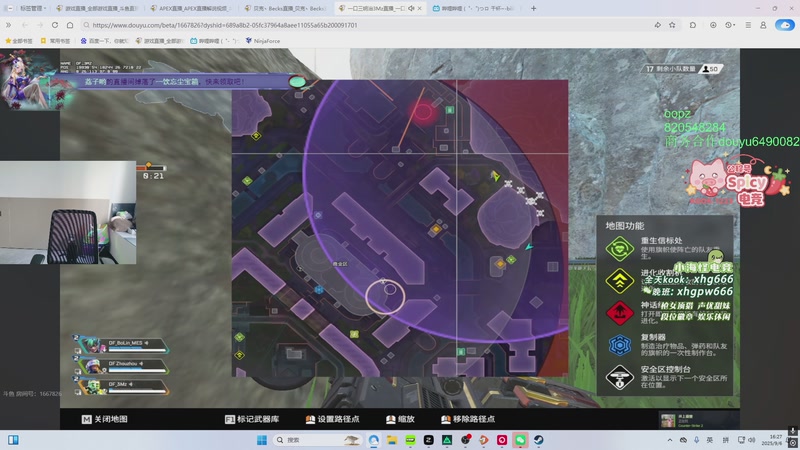Click the 设置路径点 option
800x450 pixels.
[333, 419]
